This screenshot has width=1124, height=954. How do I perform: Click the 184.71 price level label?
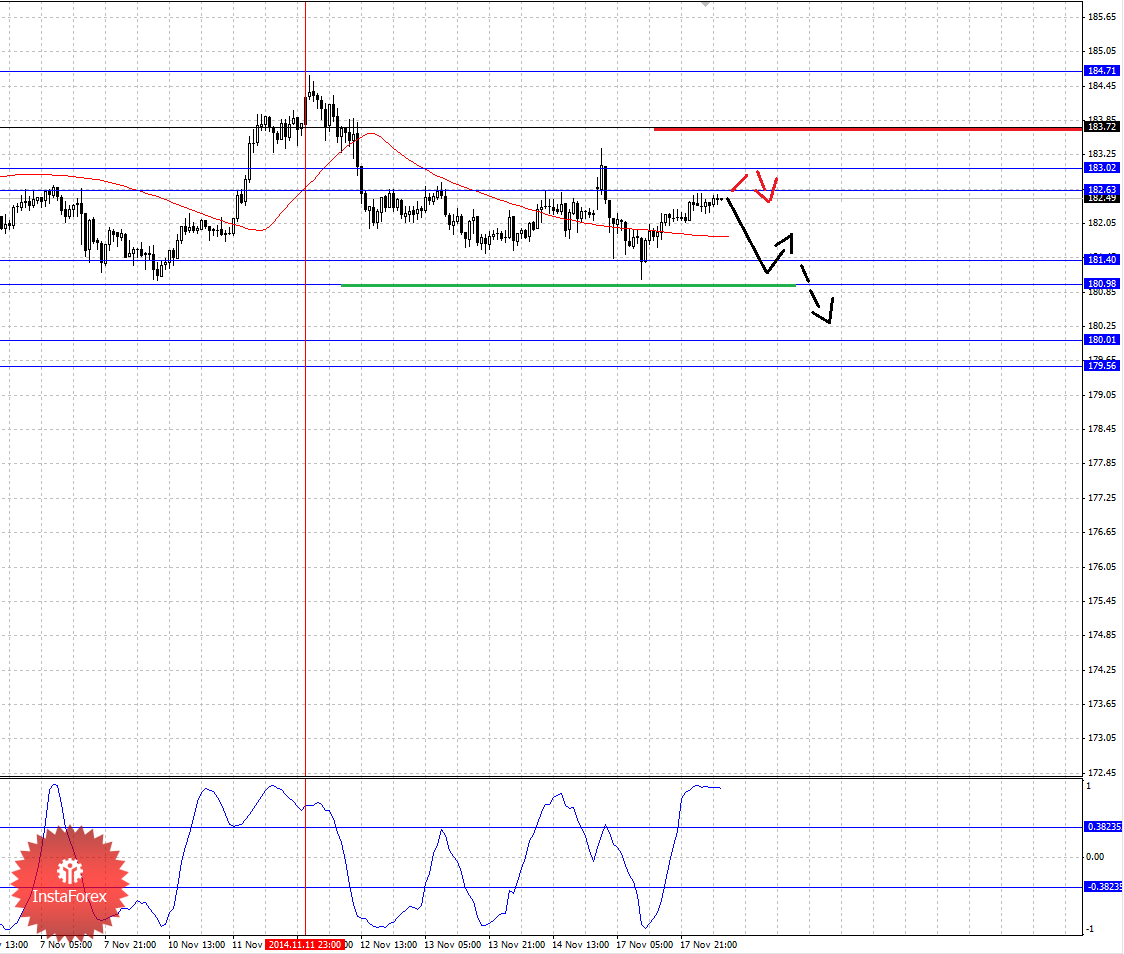[1101, 70]
